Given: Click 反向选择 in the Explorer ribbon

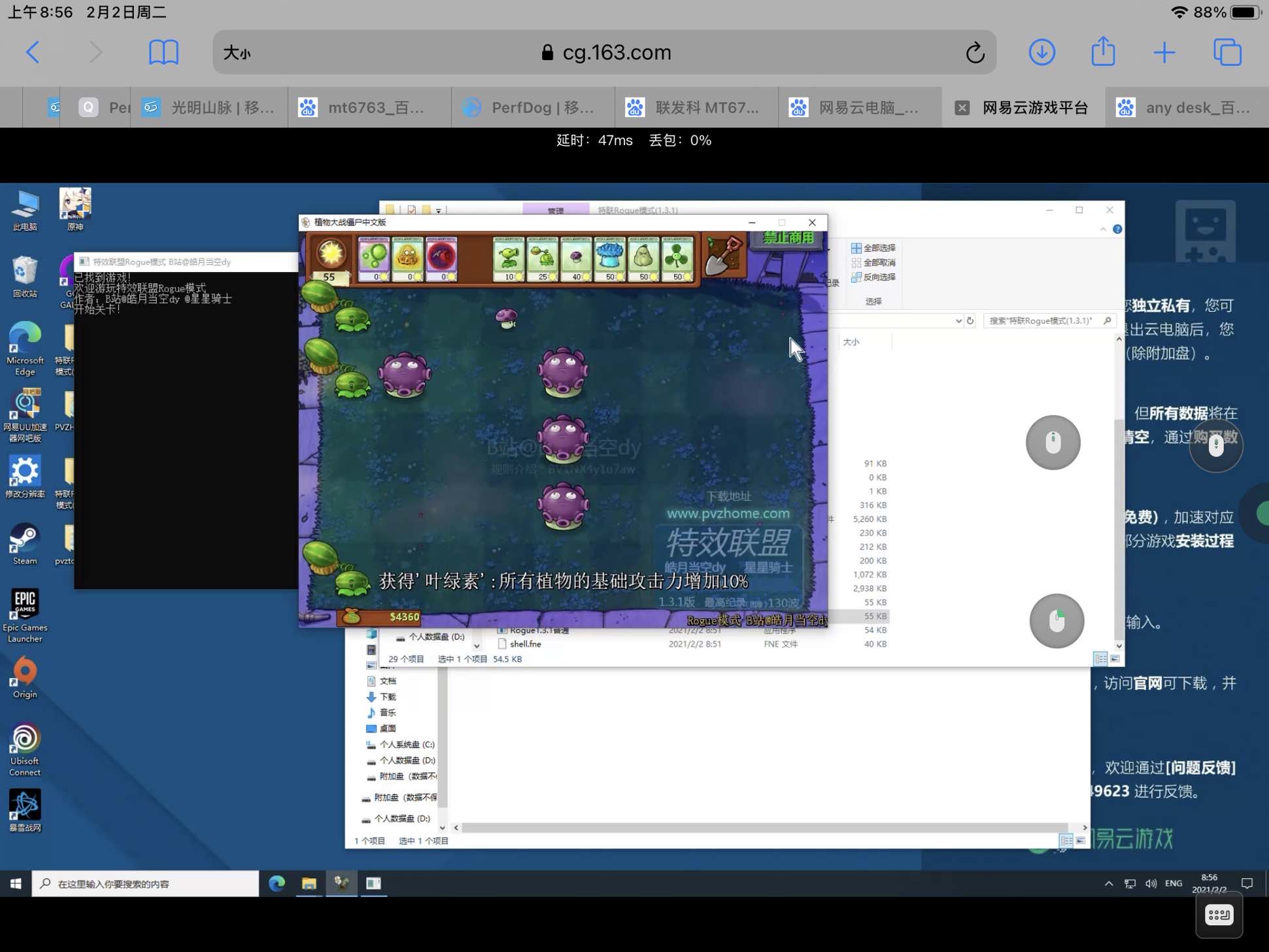Looking at the screenshot, I should coord(873,277).
